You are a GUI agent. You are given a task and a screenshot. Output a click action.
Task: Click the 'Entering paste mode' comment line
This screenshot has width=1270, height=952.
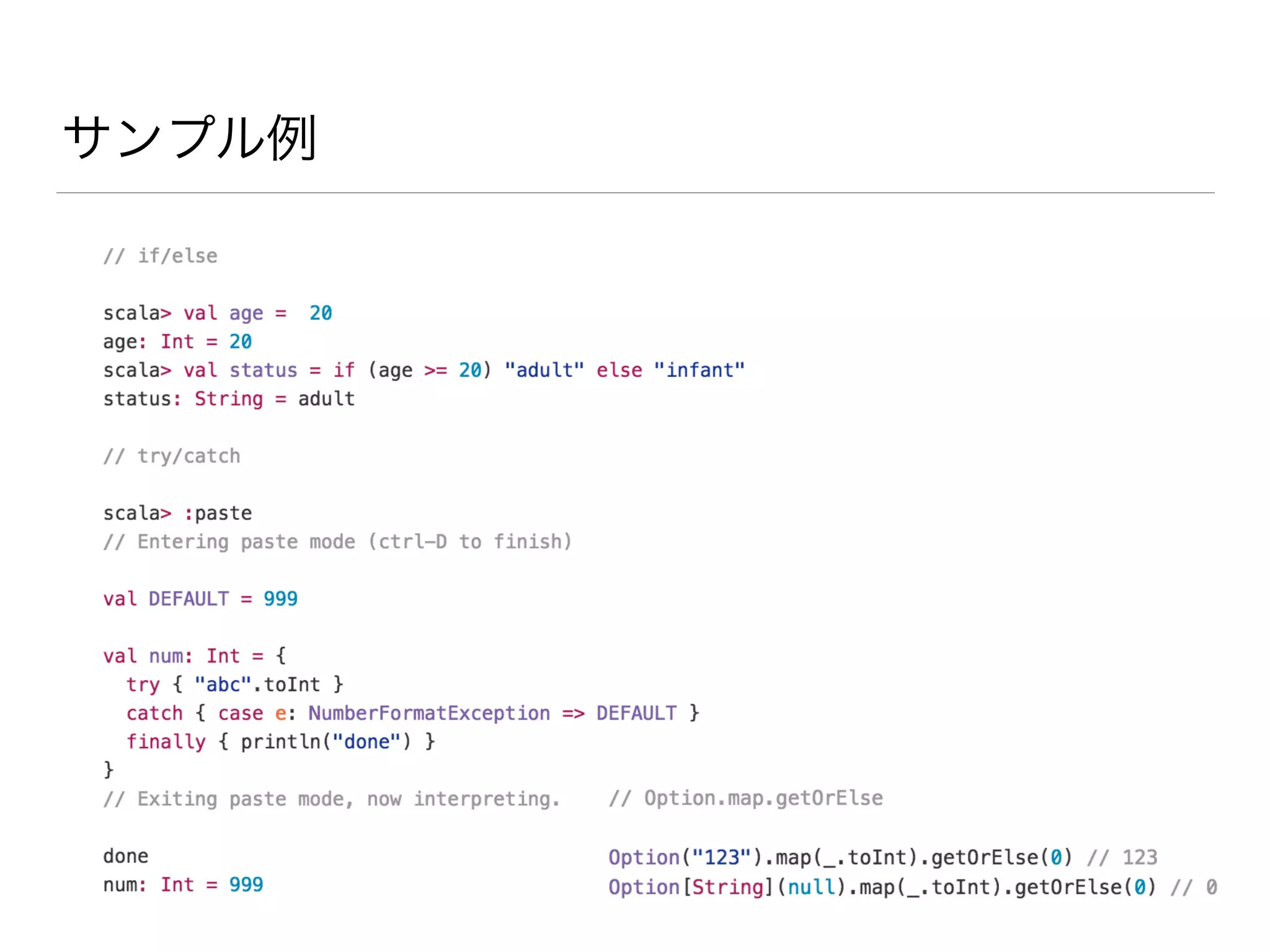coord(337,542)
